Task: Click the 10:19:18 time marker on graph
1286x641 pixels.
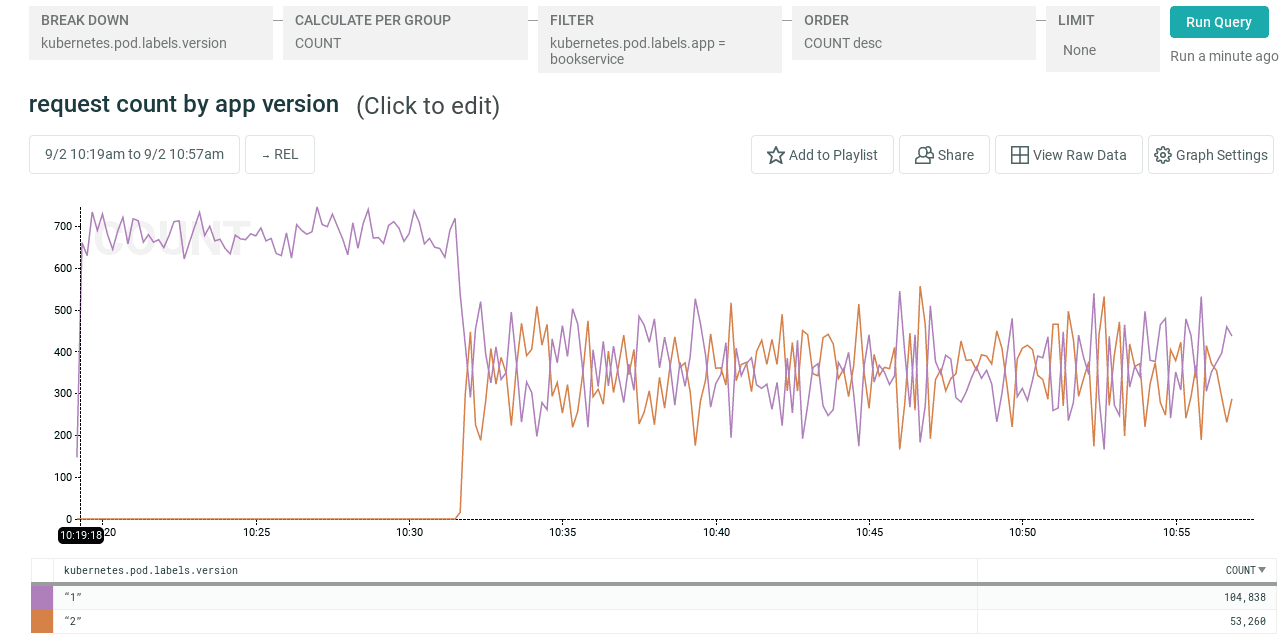Action: click(x=81, y=535)
